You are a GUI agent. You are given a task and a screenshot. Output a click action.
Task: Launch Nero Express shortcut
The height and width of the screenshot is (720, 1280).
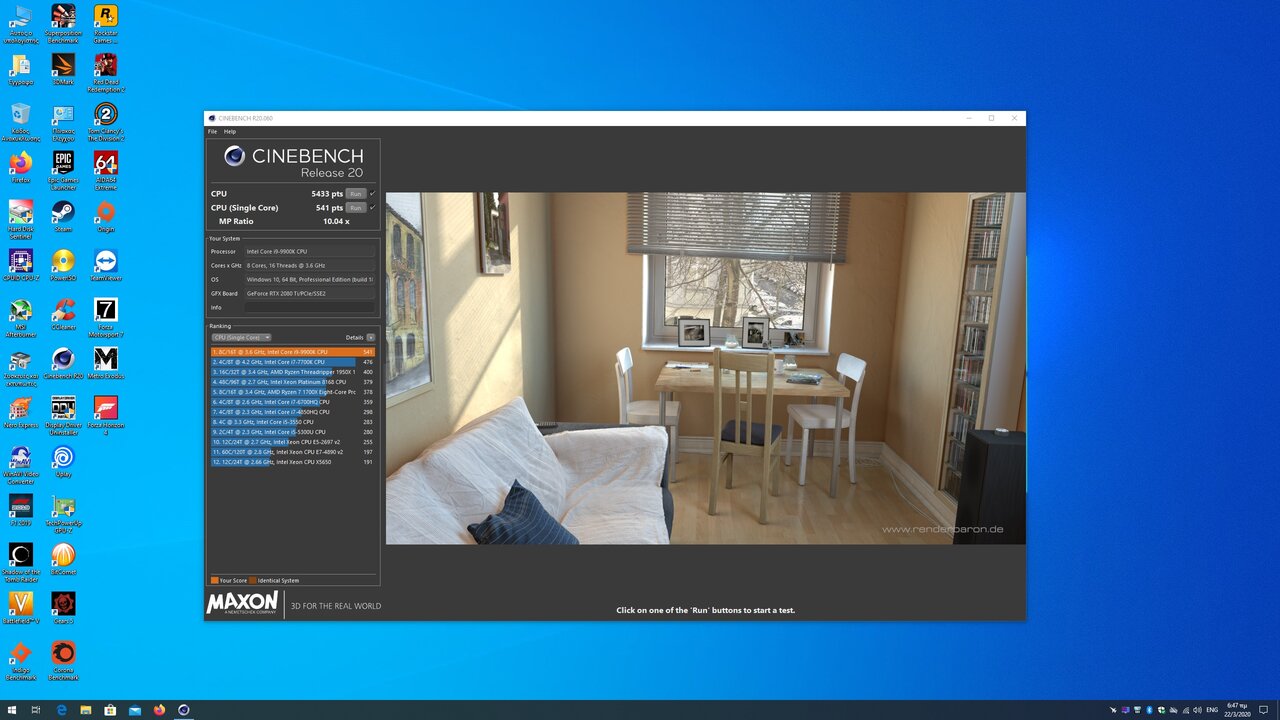pyautogui.click(x=21, y=412)
